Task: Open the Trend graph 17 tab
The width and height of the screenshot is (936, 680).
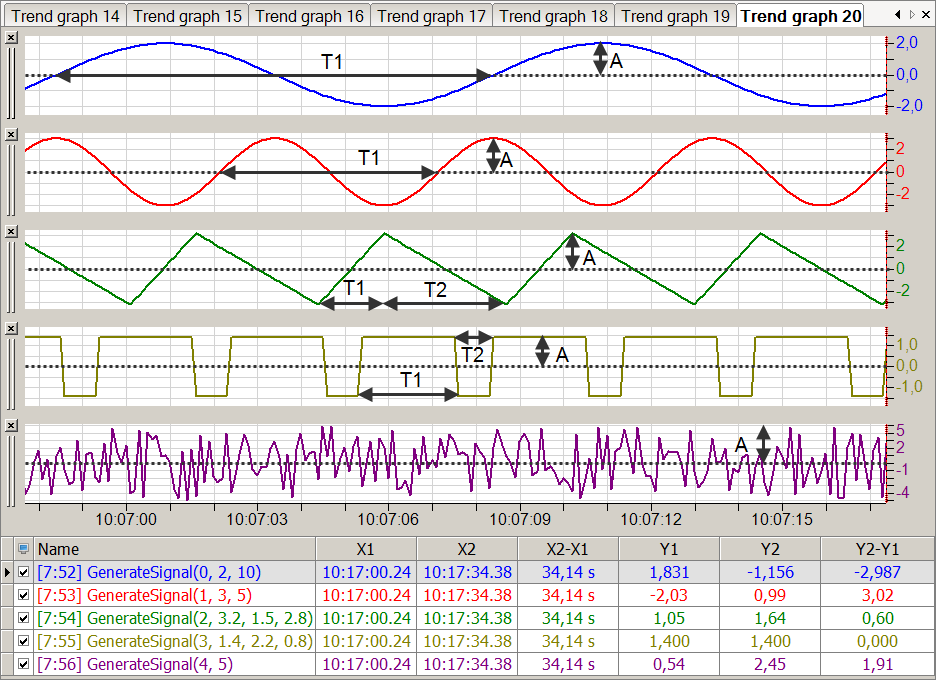Action: (x=431, y=16)
